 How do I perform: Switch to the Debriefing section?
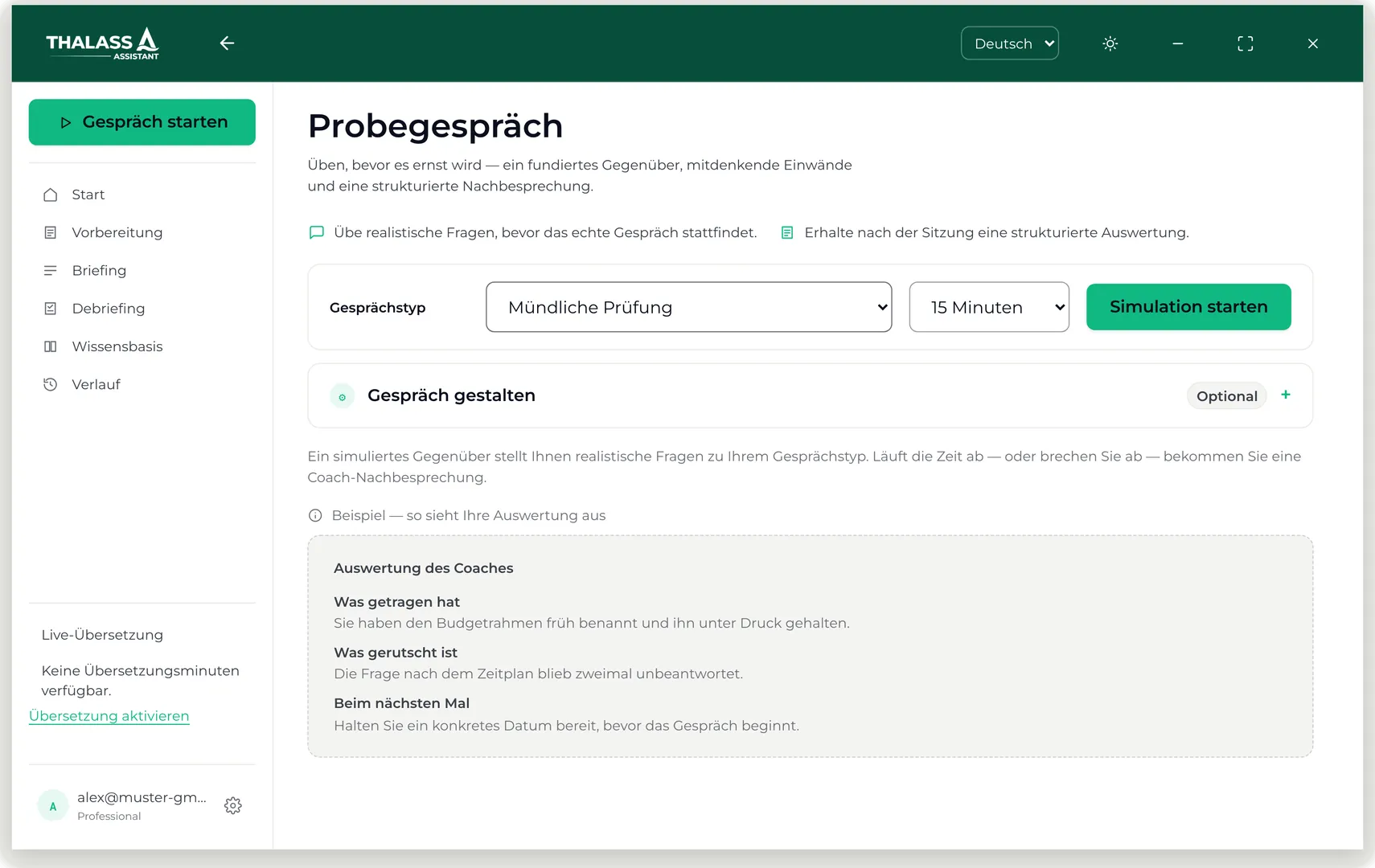109,309
